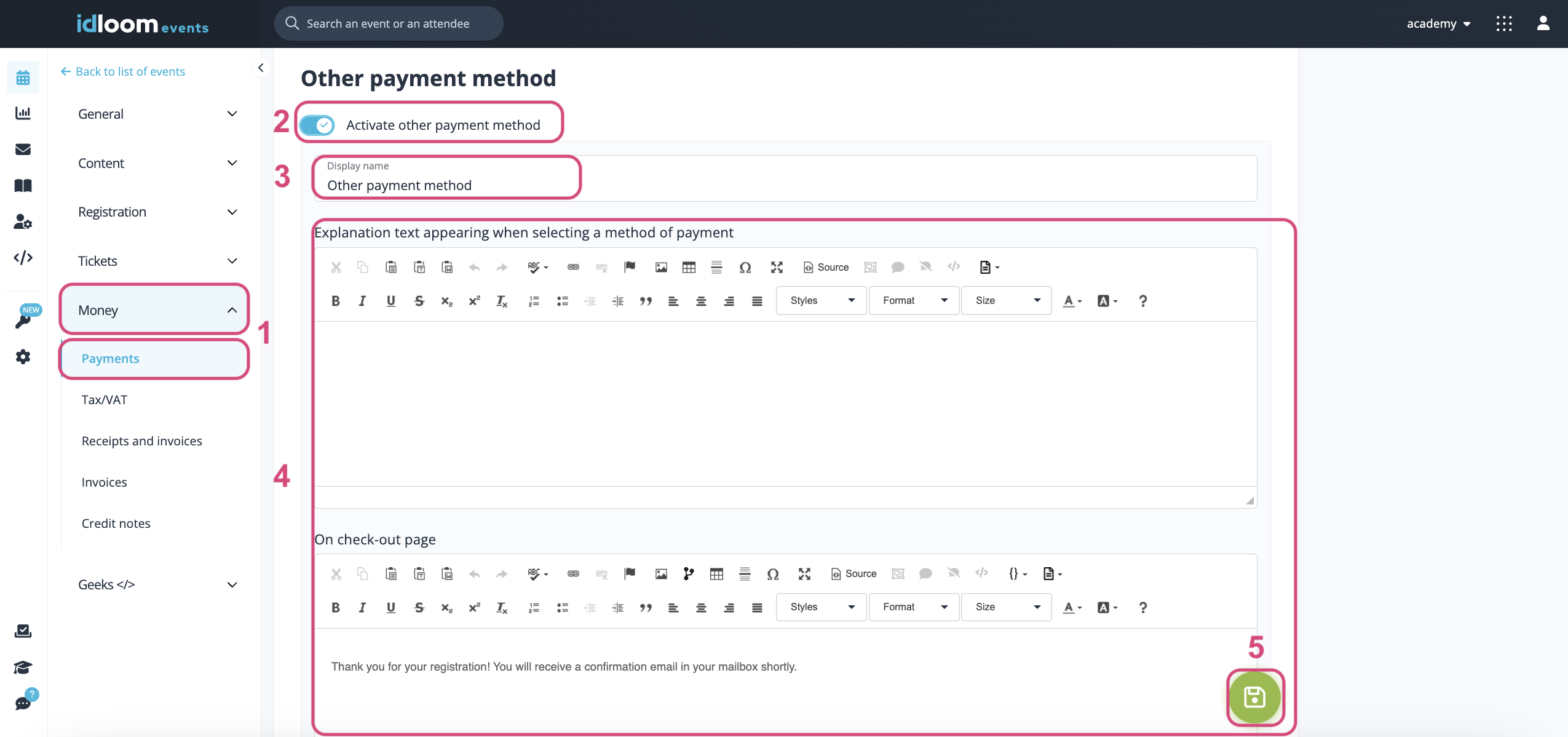
Task: Click the Insert special character omega icon in top editor
Action: pyautogui.click(x=745, y=267)
